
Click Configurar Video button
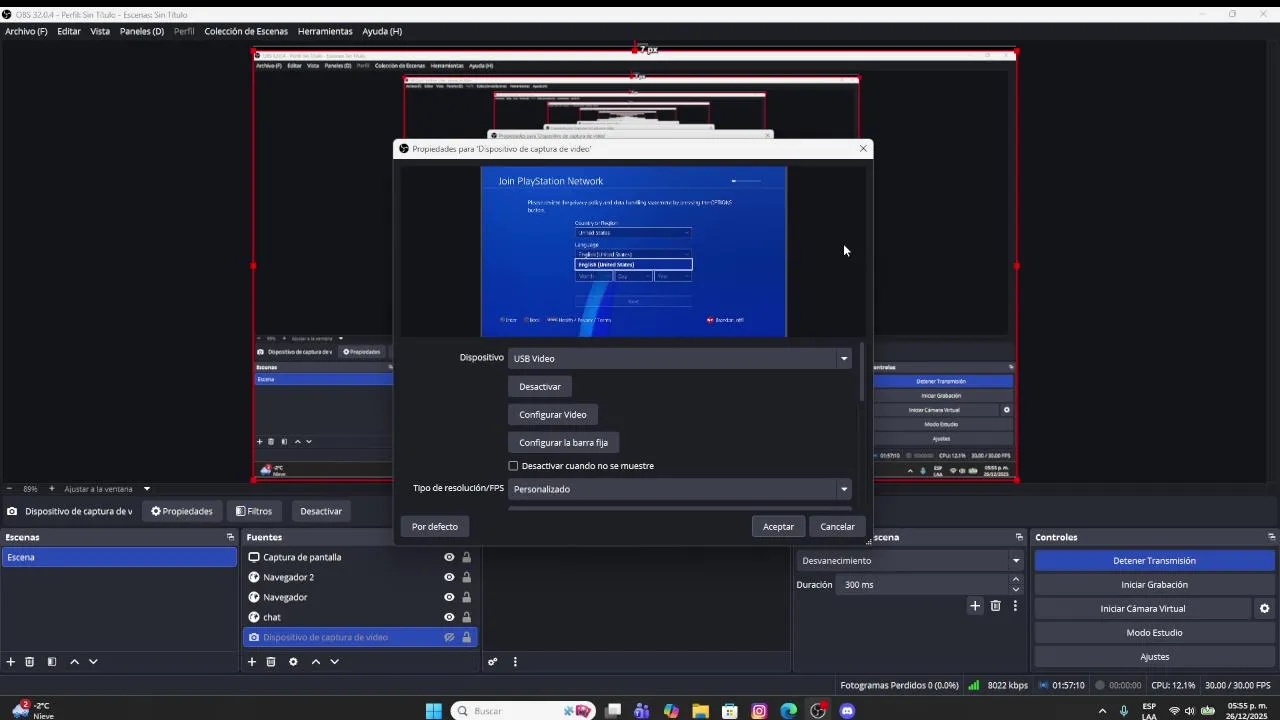(x=553, y=415)
